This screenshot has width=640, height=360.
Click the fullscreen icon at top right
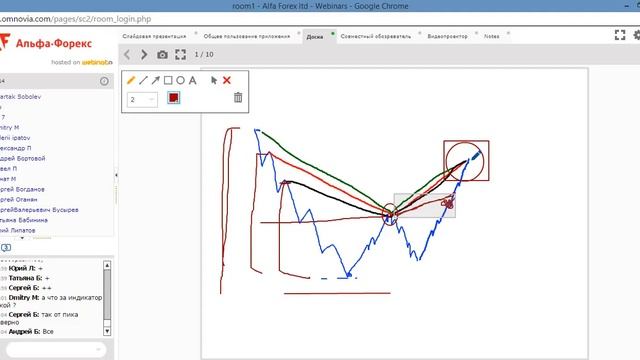coord(620,35)
